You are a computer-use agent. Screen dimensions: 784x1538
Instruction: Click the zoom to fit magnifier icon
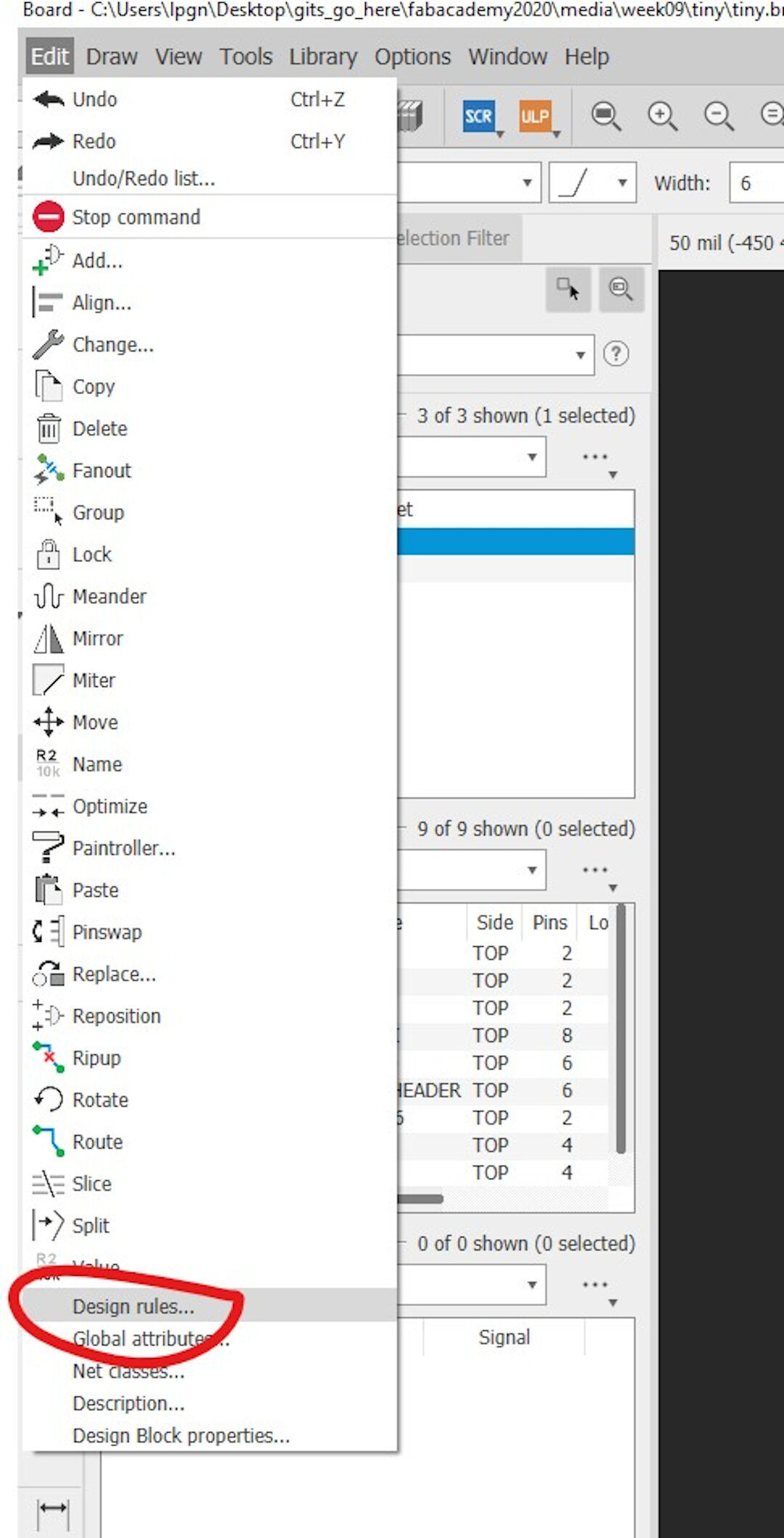click(x=605, y=115)
